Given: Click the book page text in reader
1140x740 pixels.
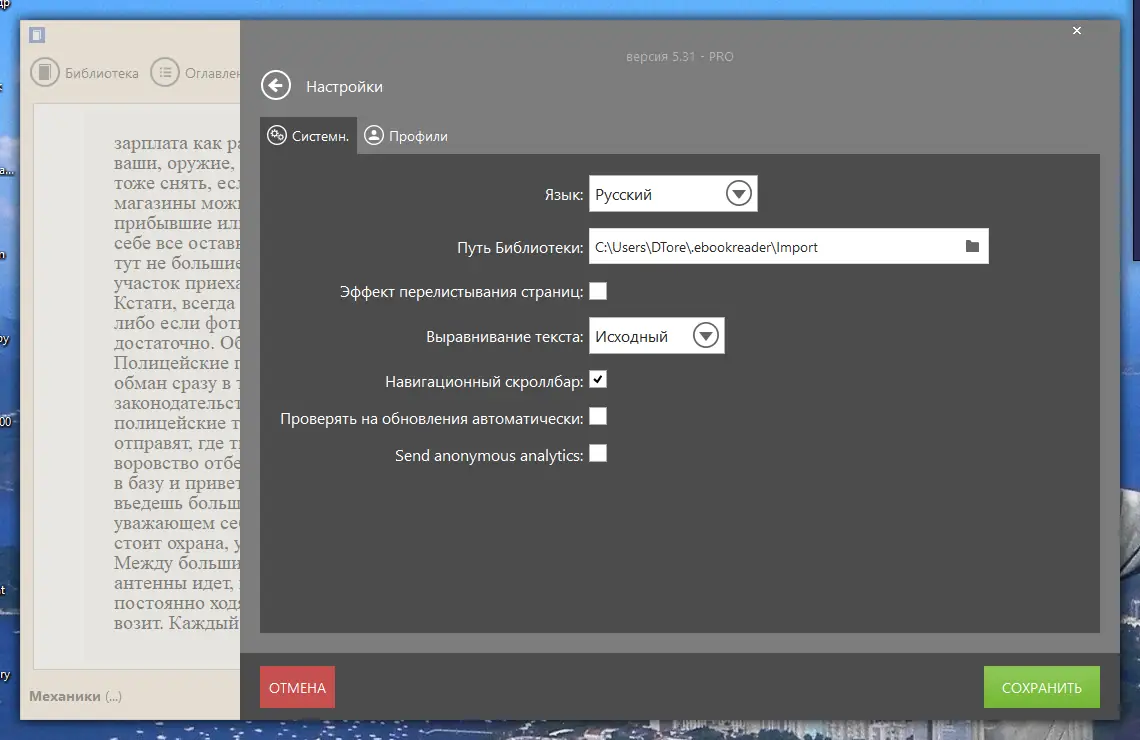Looking at the screenshot, I should (177, 383).
